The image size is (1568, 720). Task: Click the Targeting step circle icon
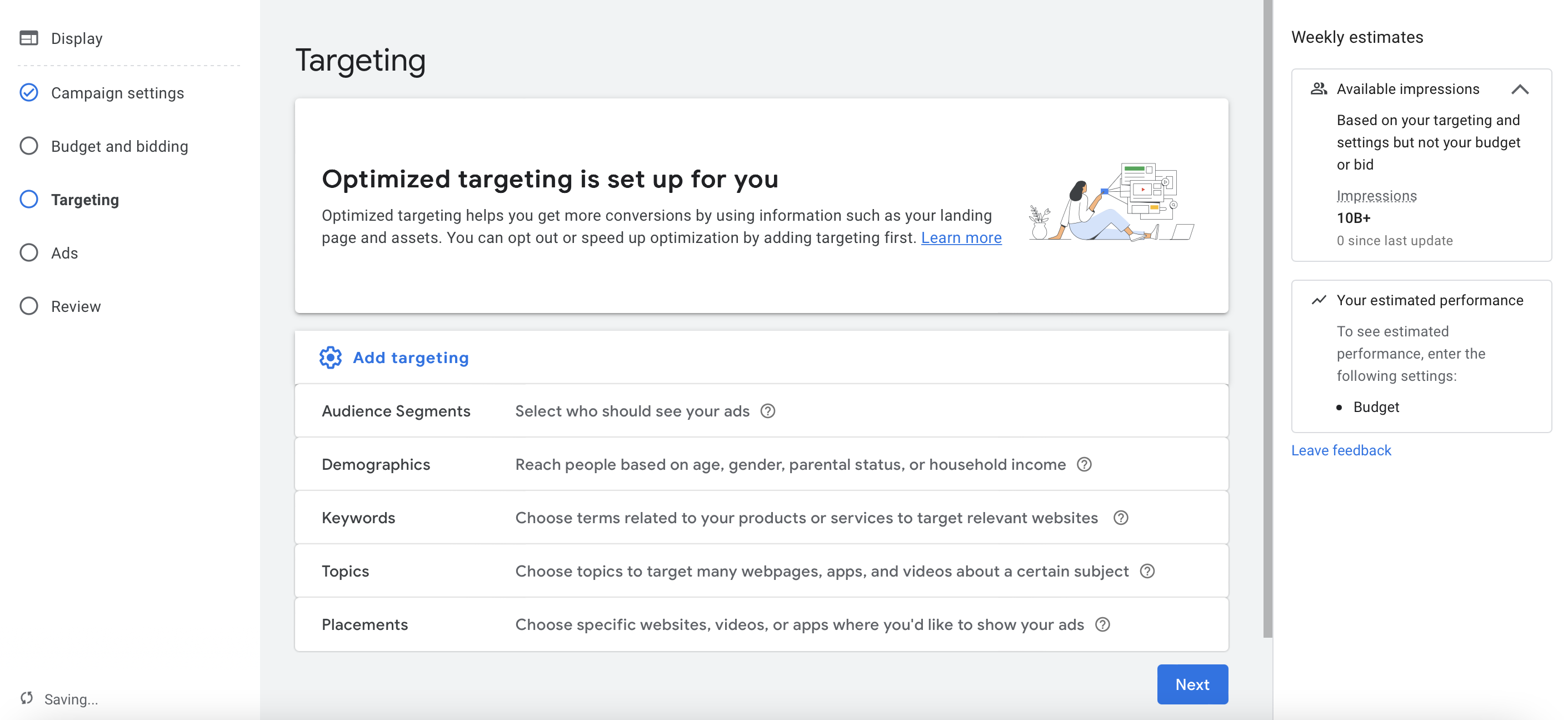click(x=28, y=199)
